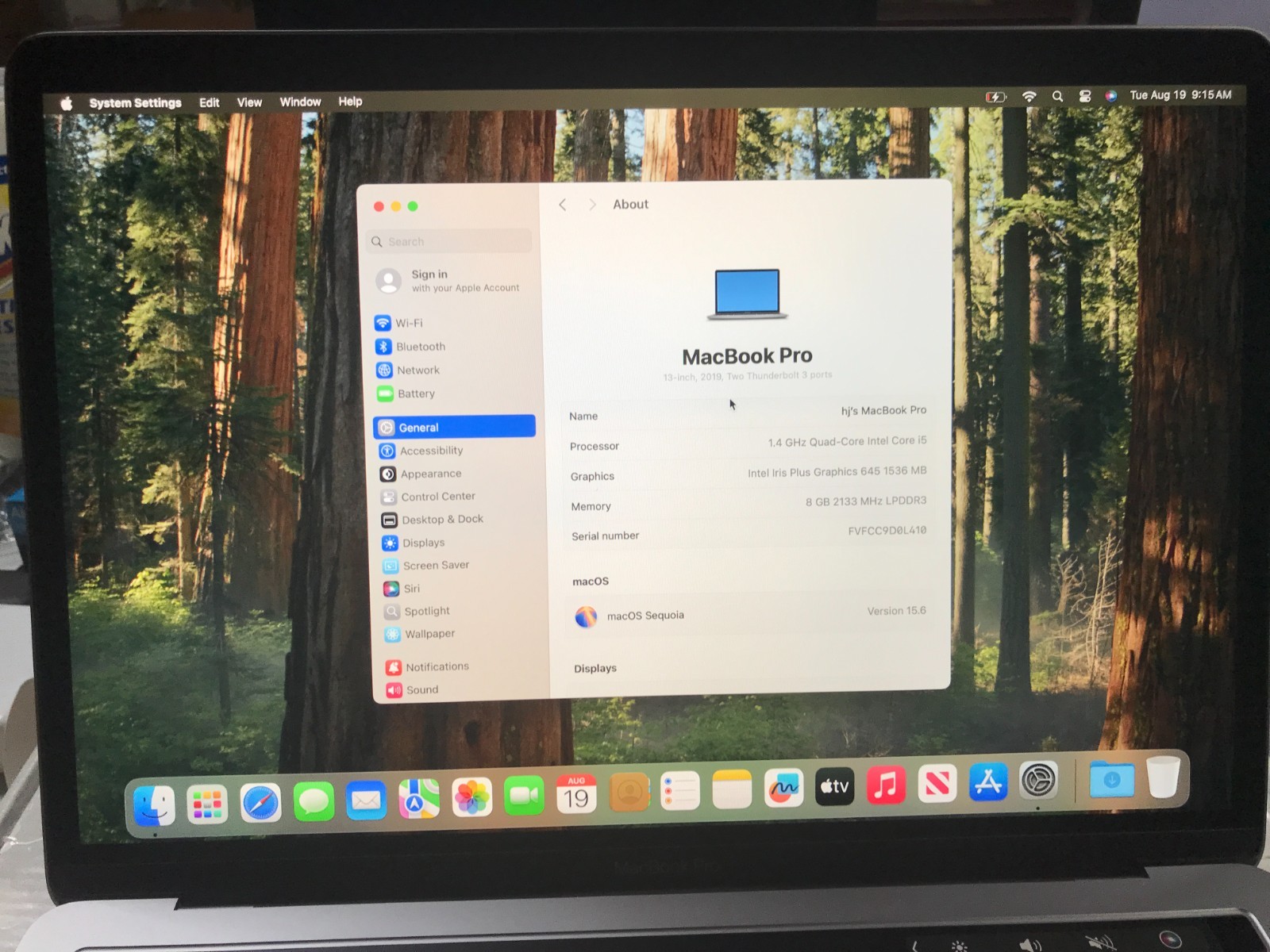Screen dimensions: 1270x952
Task: Open Battery settings
Action: [417, 393]
